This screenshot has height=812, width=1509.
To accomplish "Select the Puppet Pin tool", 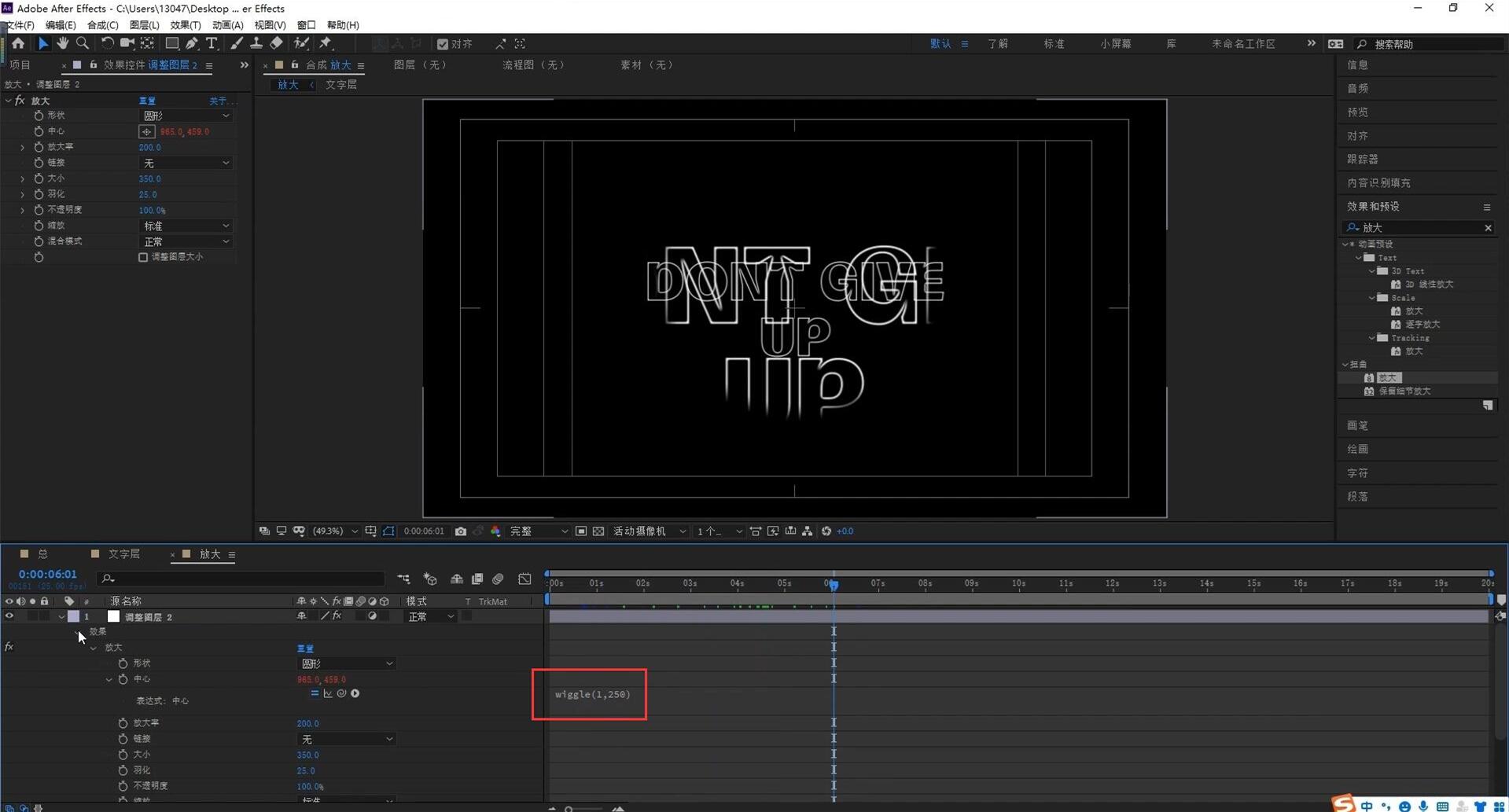I will click(326, 44).
